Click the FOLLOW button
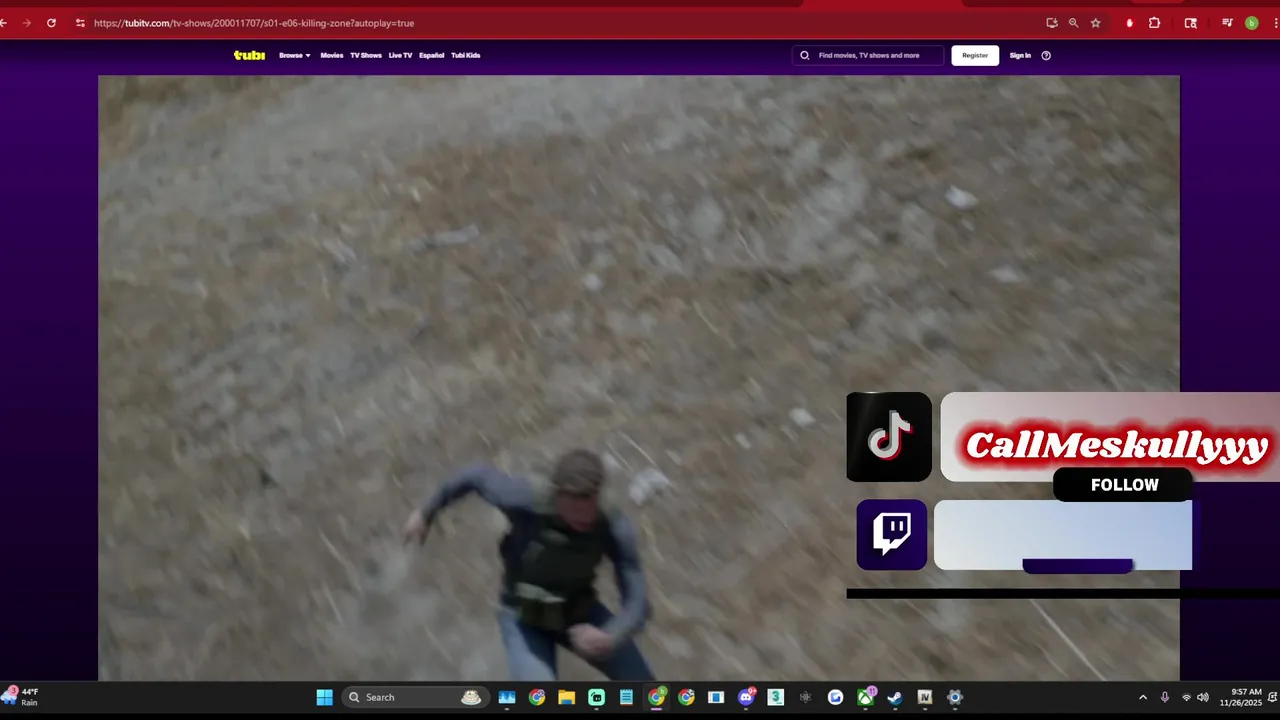The width and height of the screenshot is (1280, 720). (1124, 485)
